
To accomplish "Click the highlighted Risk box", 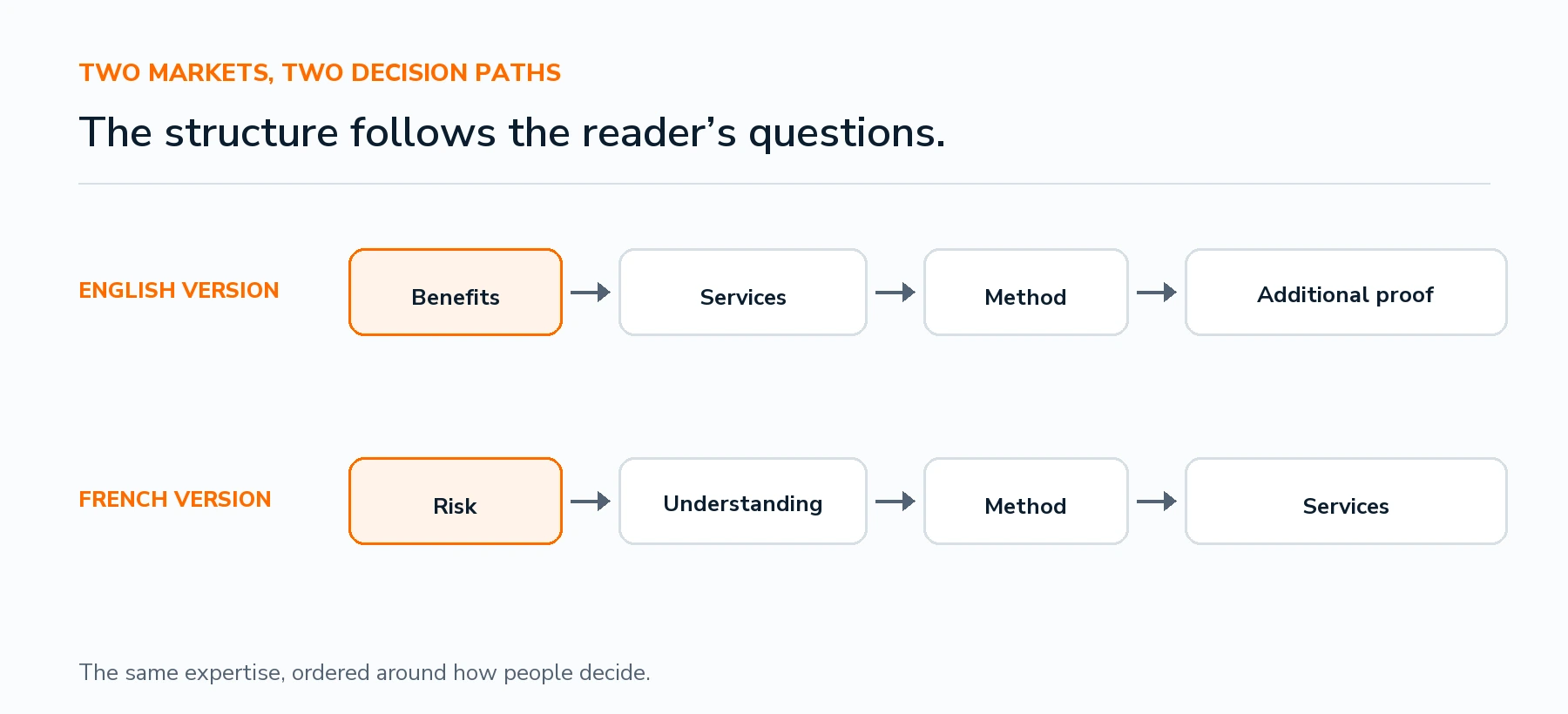I will (x=456, y=502).
